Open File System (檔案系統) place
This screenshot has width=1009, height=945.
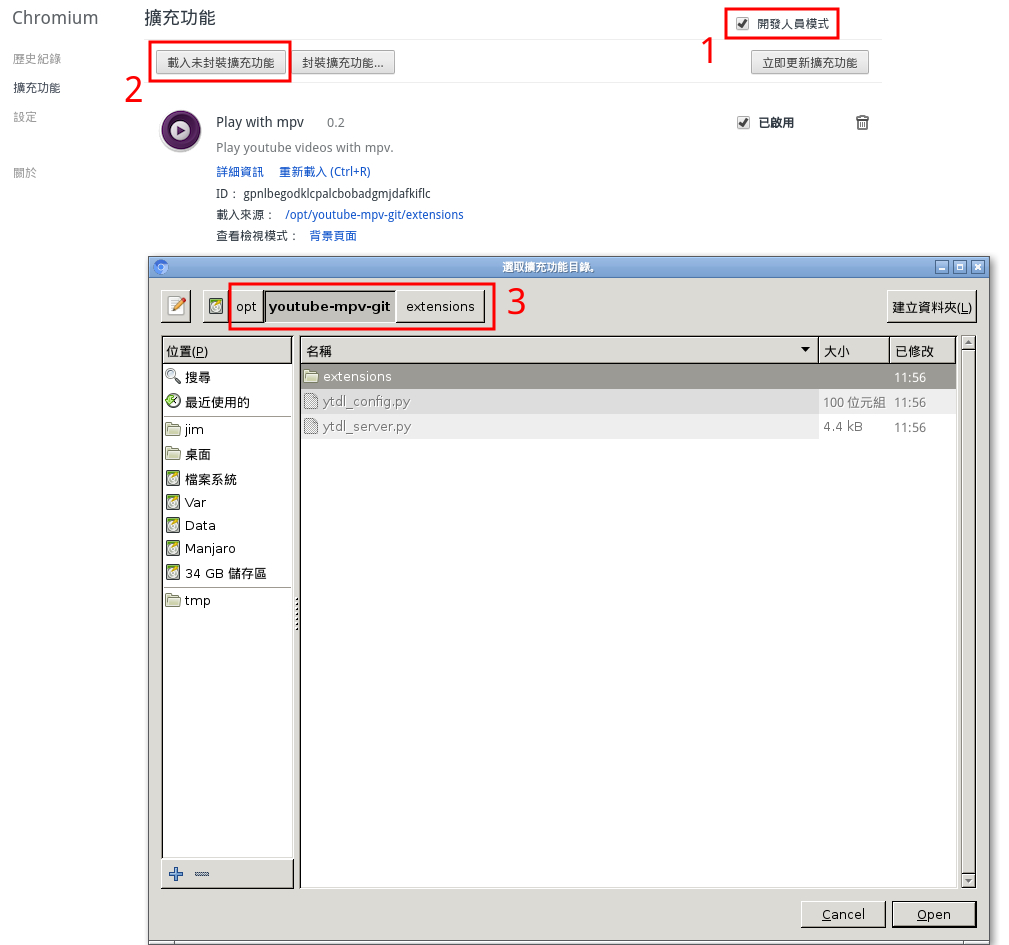click(228, 479)
